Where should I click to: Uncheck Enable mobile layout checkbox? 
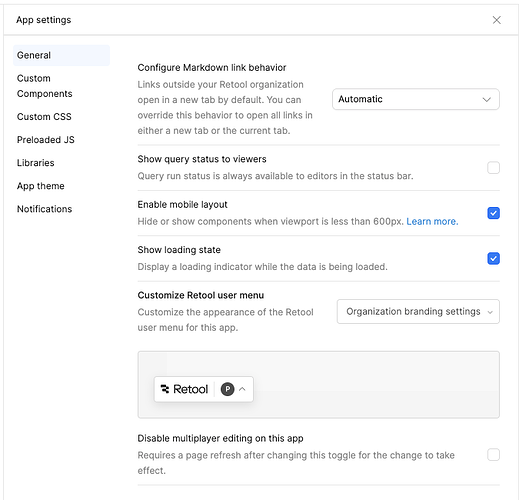pyautogui.click(x=493, y=213)
